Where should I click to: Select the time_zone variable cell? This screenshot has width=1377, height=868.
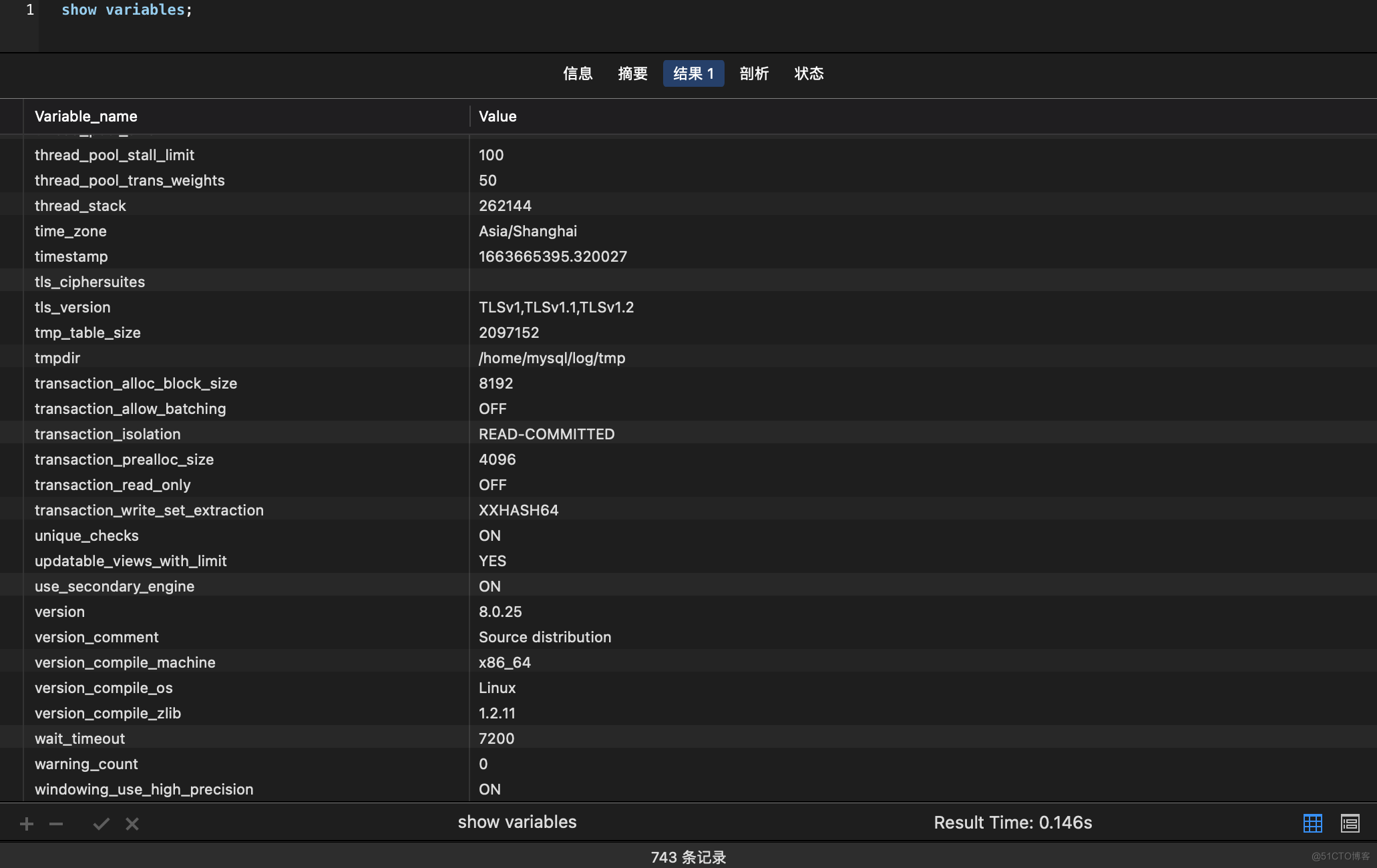[x=71, y=231]
